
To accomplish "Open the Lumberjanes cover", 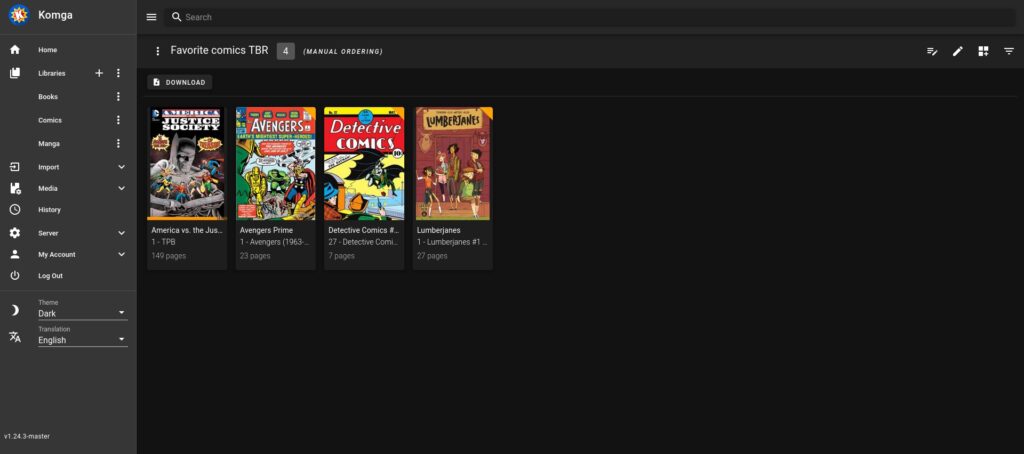I will [453, 163].
